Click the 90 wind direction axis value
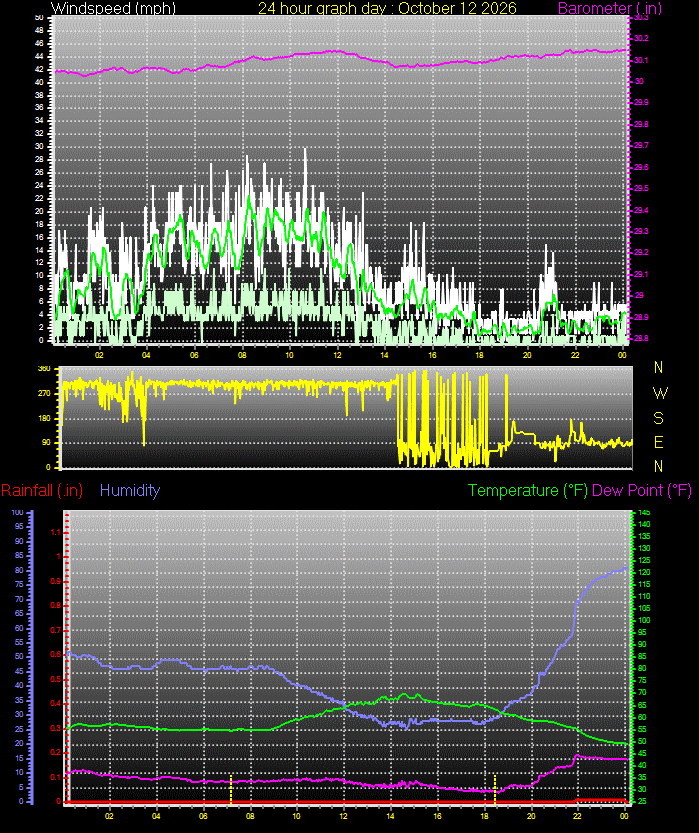The width and height of the screenshot is (699, 833). tap(47, 443)
